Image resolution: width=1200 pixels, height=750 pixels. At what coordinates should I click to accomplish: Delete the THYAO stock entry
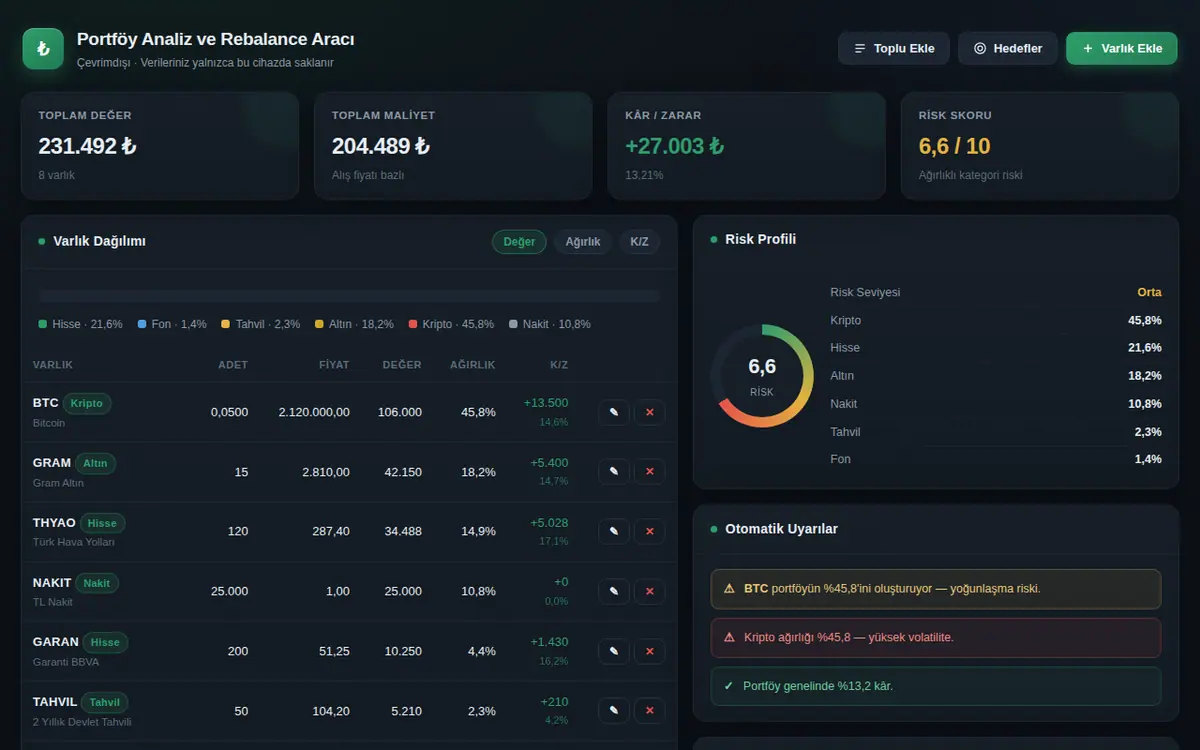649,532
